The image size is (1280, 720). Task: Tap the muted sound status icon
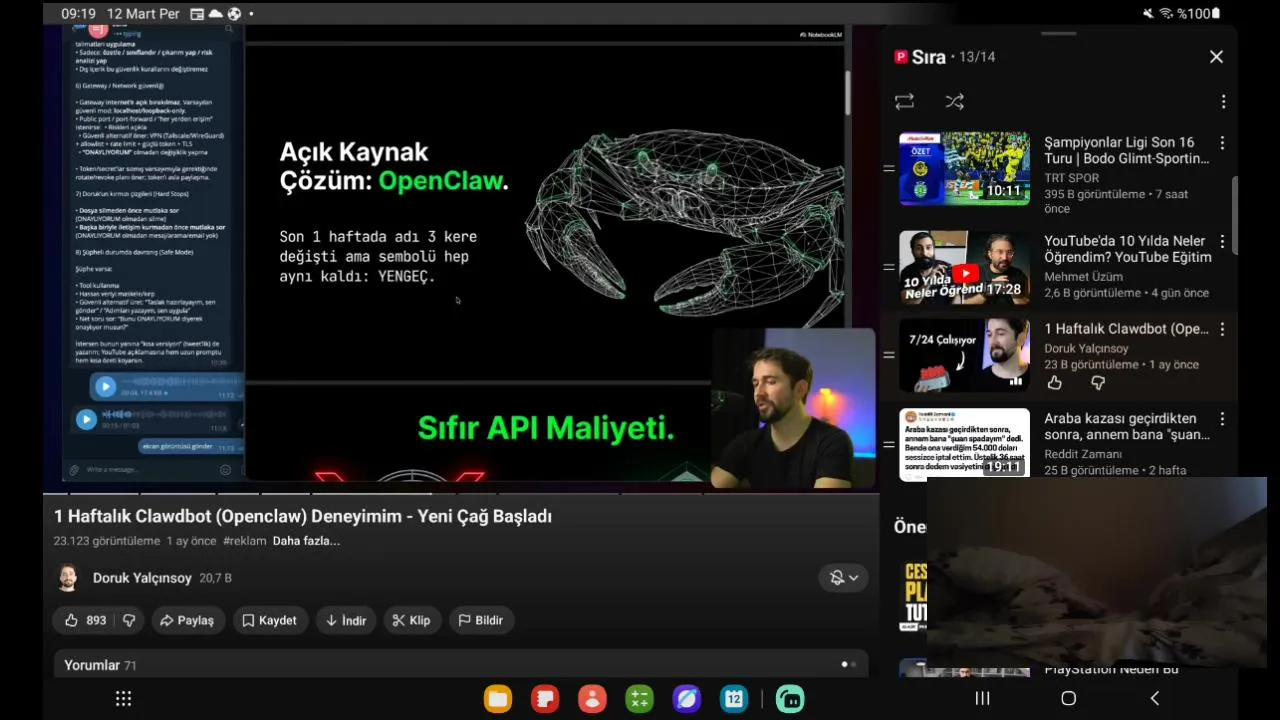pos(1148,13)
